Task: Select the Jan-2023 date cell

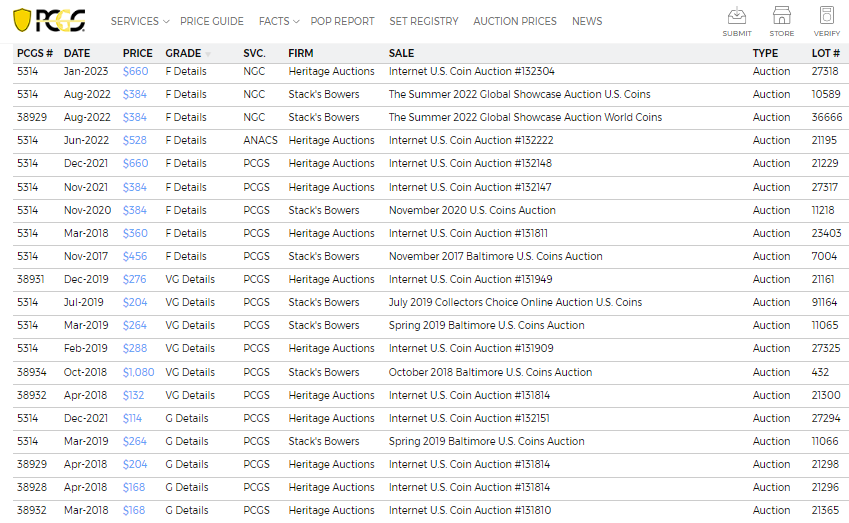Action: click(x=86, y=71)
